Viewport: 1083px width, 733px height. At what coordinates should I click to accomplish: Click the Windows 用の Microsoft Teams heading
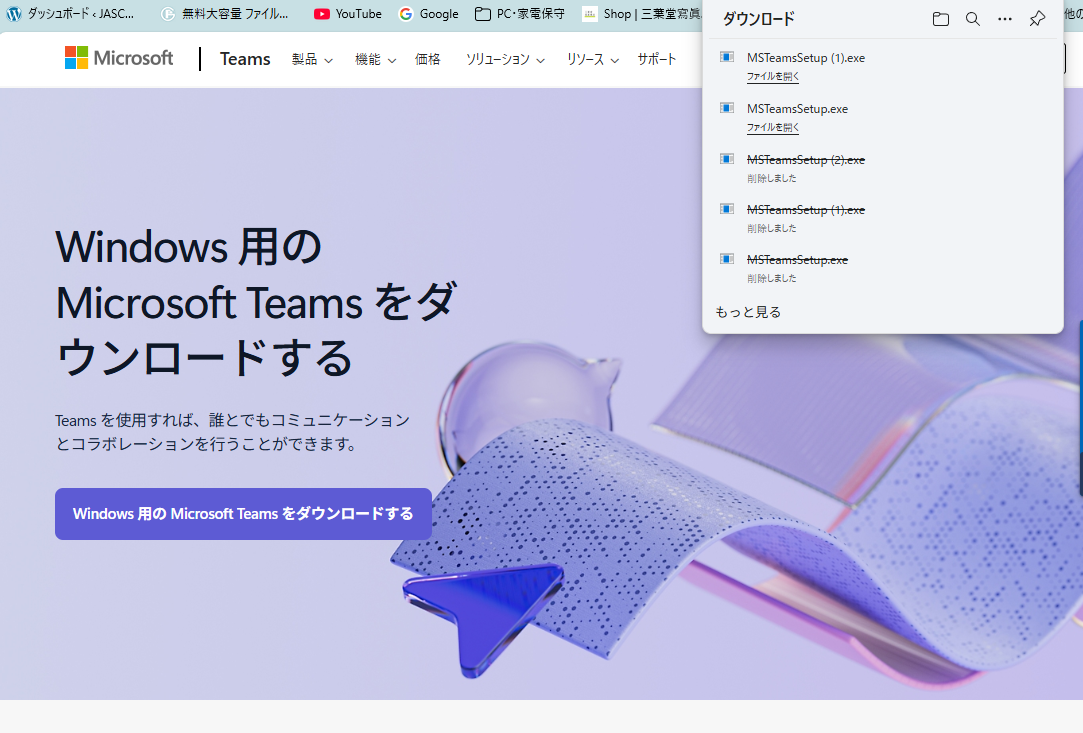(256, 302)
